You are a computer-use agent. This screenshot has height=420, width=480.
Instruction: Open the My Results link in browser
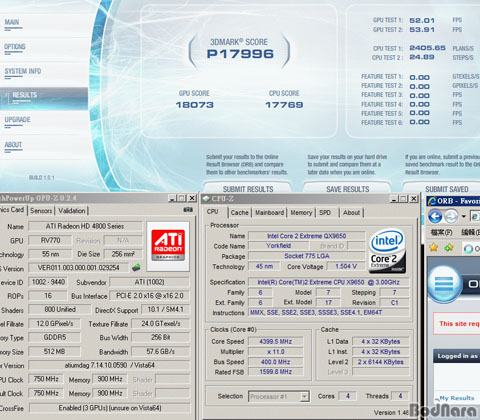point(457,398)
